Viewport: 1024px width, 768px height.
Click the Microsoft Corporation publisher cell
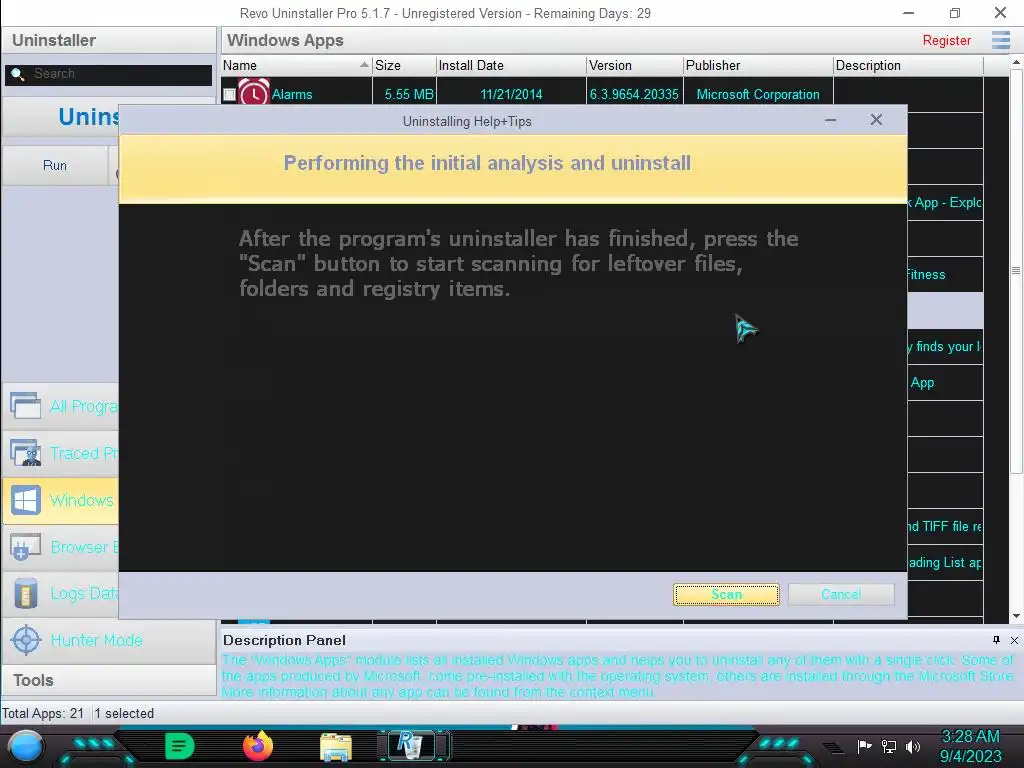758,95
